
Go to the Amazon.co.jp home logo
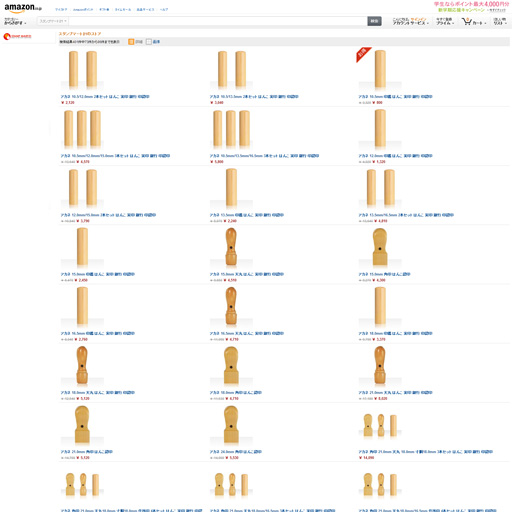[23, 8]
